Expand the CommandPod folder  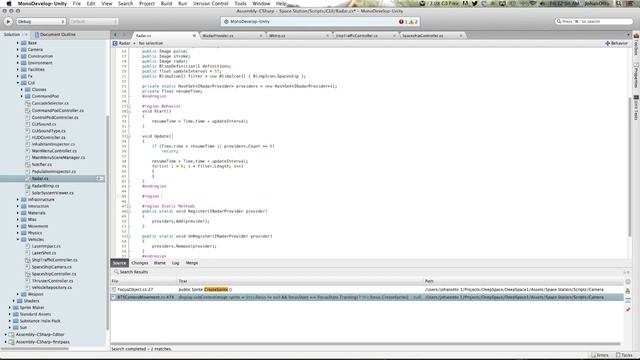(x=22, y=96)
